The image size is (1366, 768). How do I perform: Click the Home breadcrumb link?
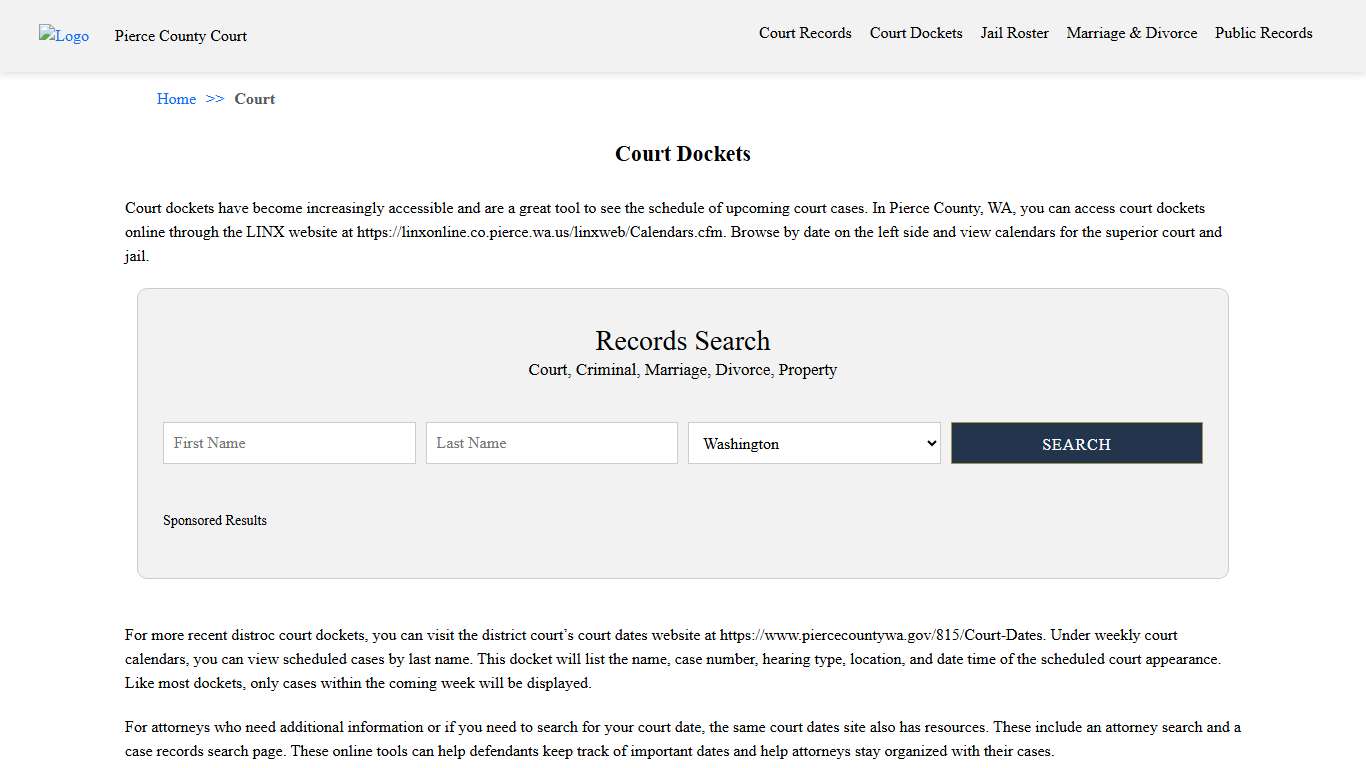pyautogui.click(x=176, y=98)
